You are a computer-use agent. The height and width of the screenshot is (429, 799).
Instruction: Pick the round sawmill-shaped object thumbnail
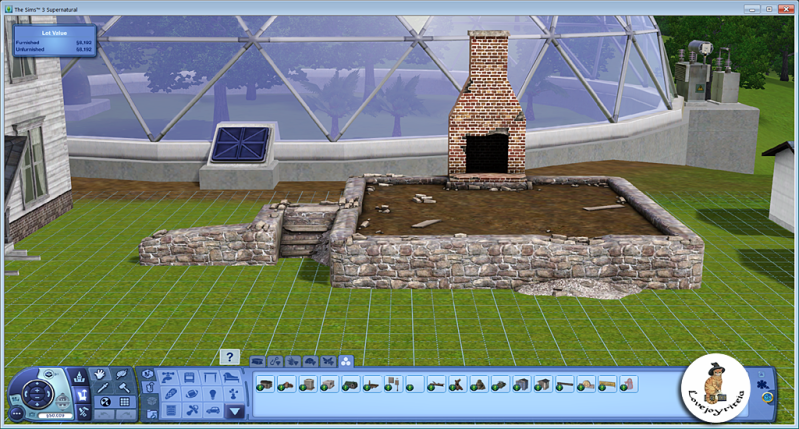586,385
